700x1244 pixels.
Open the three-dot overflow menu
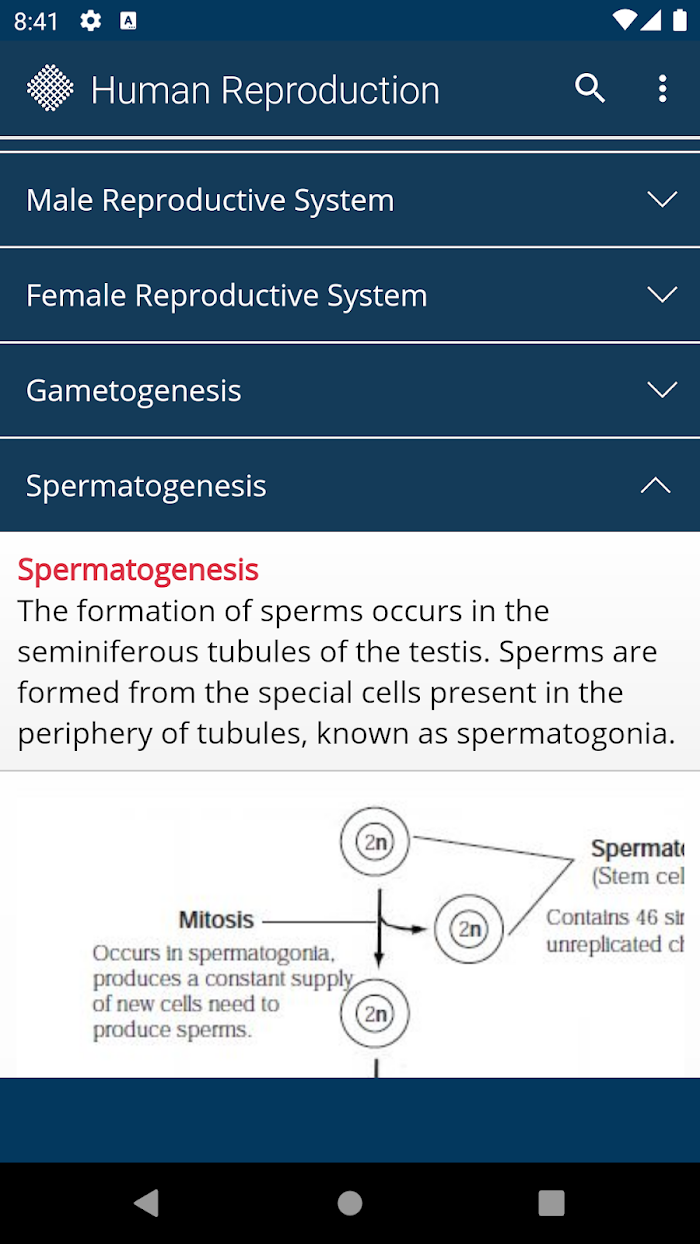[x=662, y=89]
